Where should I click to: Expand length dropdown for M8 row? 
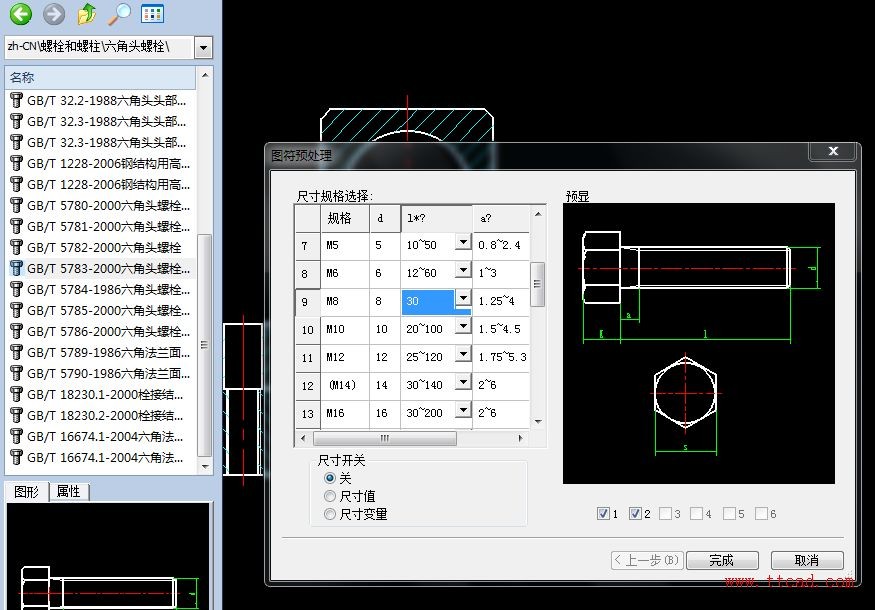pyautogui.click(x=462, y=298)
